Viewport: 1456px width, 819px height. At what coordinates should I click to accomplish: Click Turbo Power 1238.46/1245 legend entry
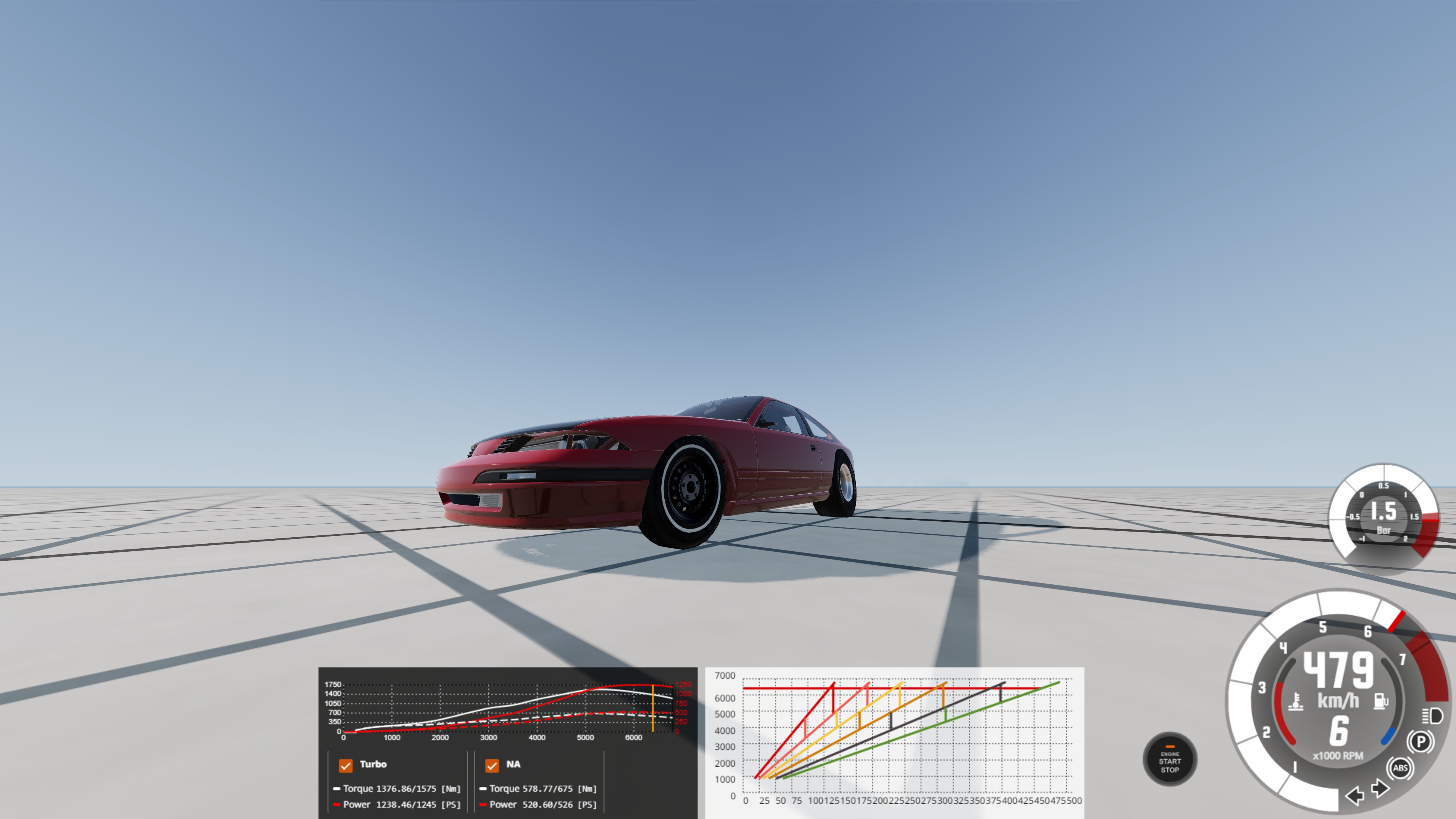(x=397, y=804)
